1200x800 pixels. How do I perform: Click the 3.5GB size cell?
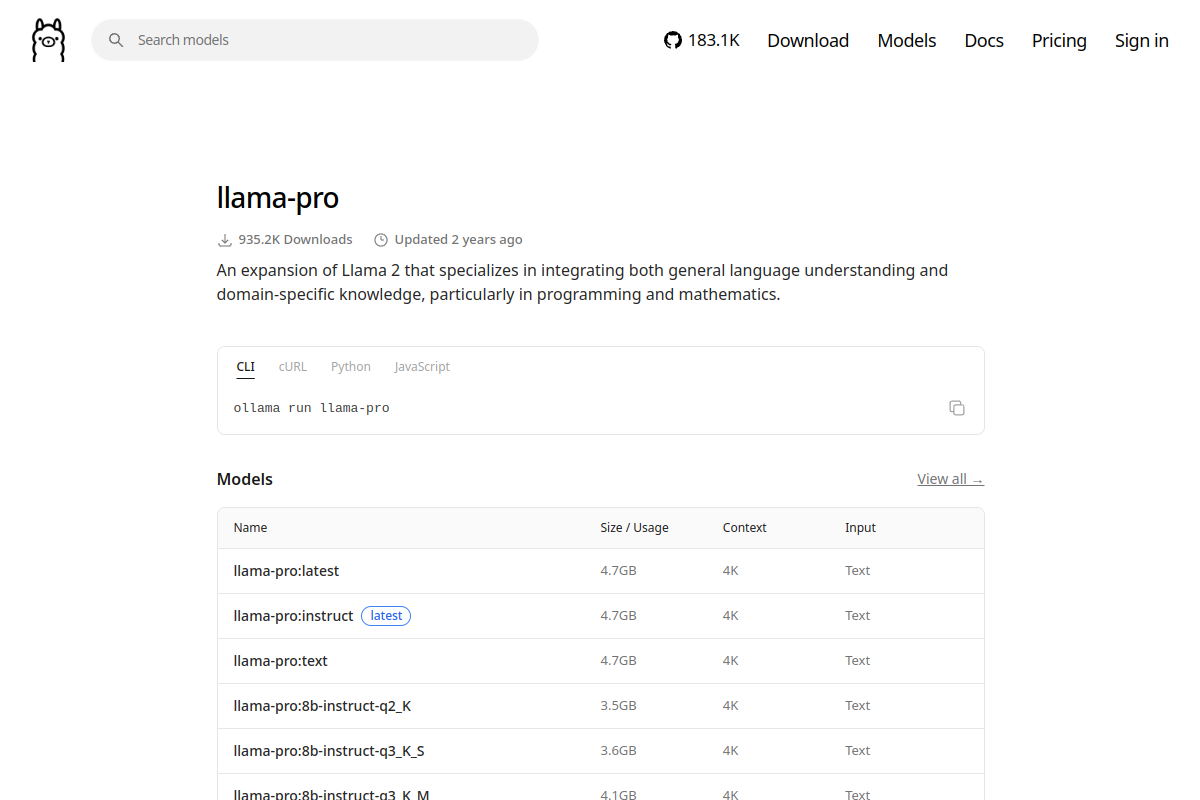618,706
